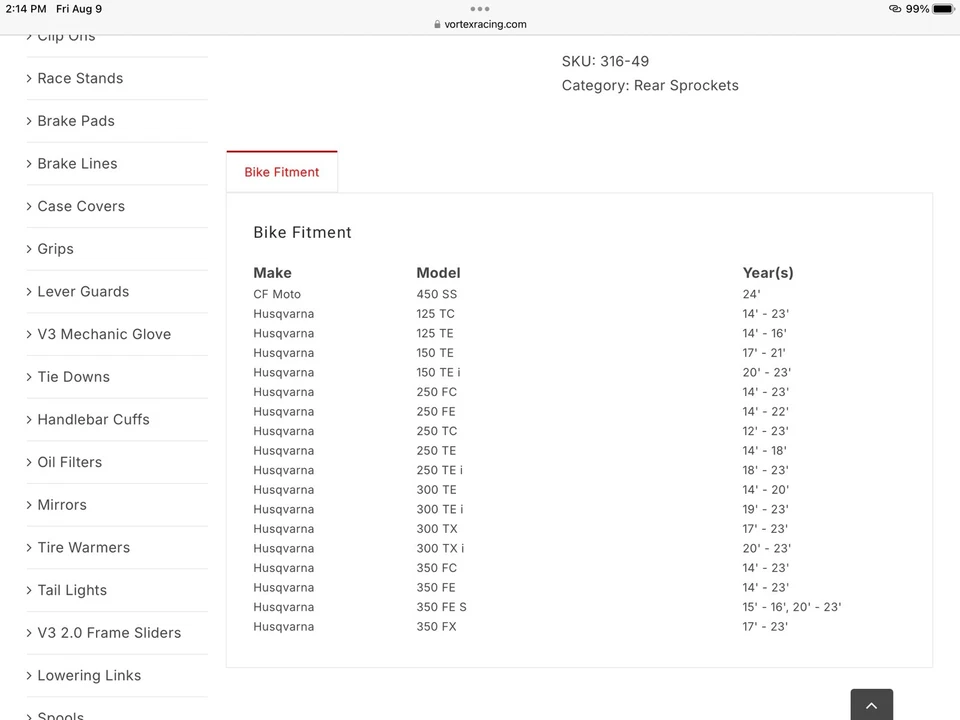Tap the Fri Aug 9 date in status bar
This screenshot has width=960, height=720.
[x=79, y=9]
